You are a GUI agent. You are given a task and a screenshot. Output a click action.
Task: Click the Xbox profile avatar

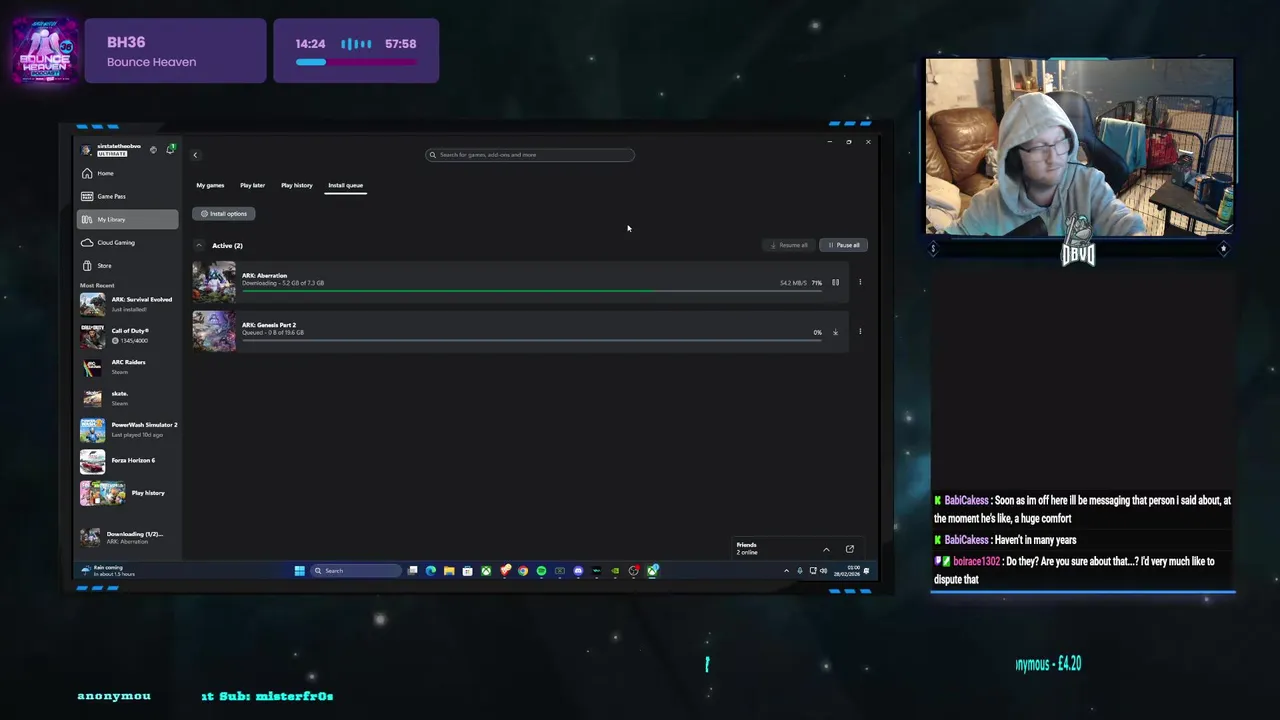point(86,150)
